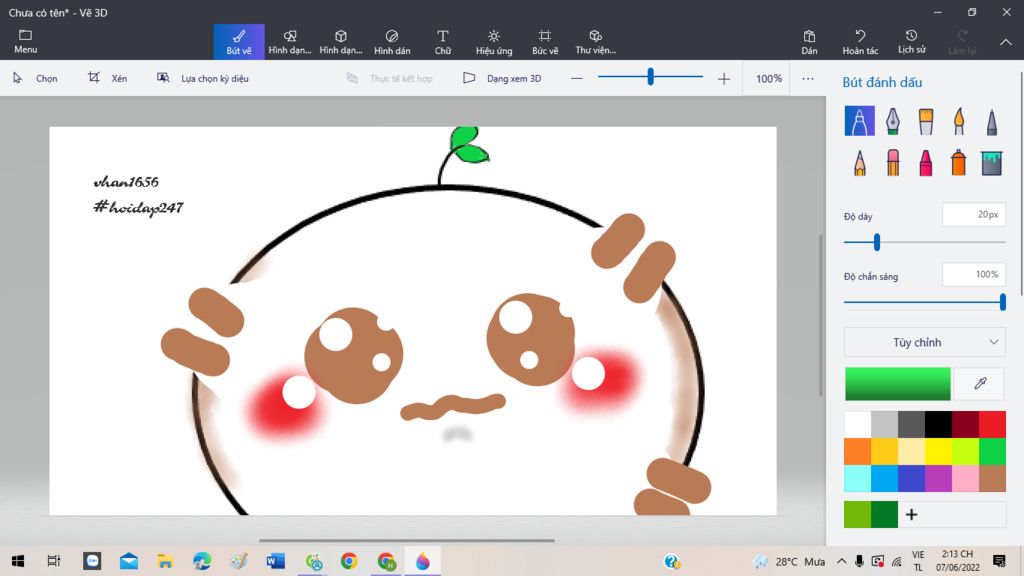Select the Watercolor brush tool
1024x576 pixels.
(959, 121)
